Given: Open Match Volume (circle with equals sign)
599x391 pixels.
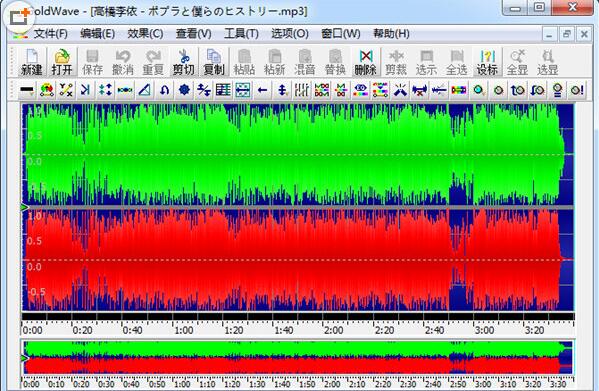Looking at the screenshot, I should 557,90.
